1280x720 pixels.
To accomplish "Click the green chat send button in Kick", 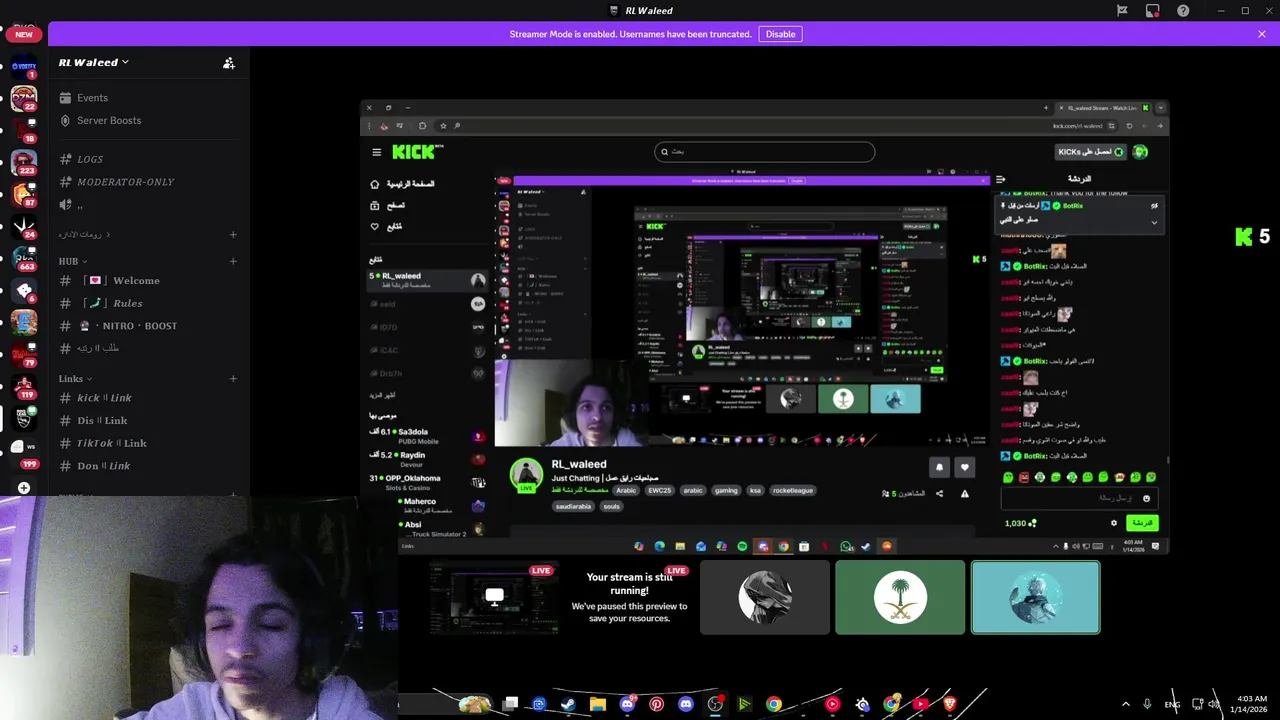I will point(1141,523).
